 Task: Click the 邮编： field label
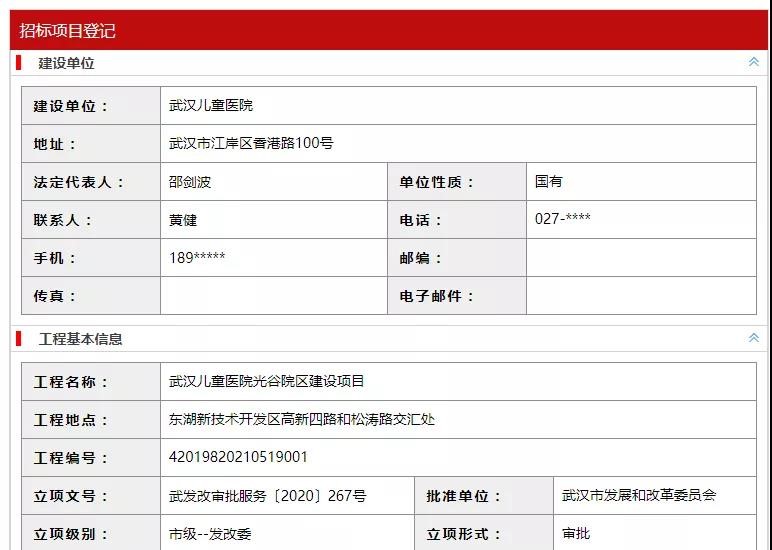[x=421, y=258]
